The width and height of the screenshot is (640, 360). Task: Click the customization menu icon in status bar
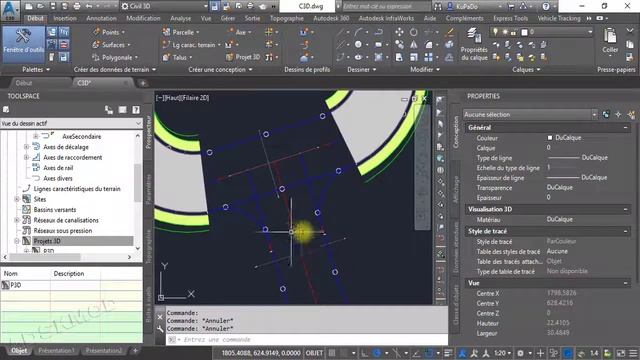pyautogui.click(x=633, y=353)
